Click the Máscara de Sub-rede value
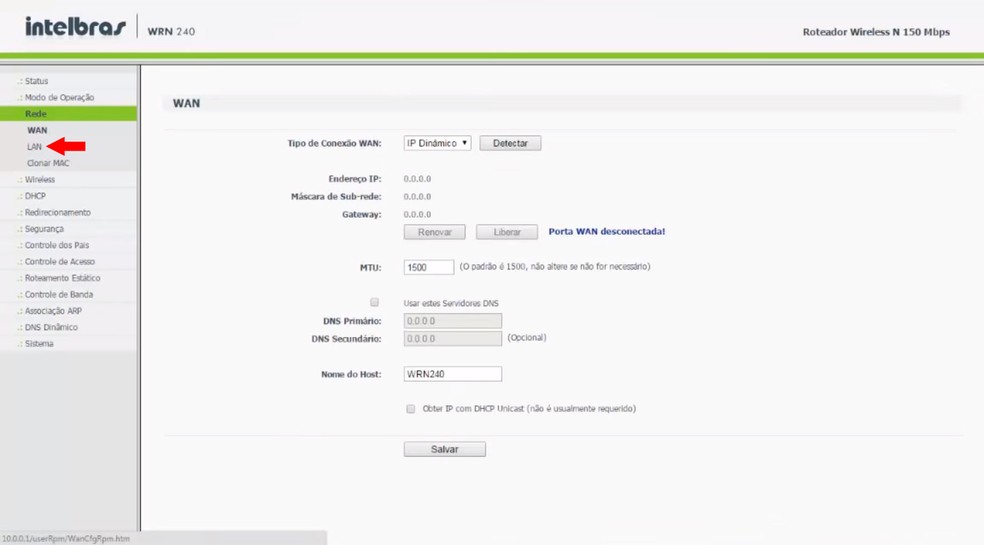The width and height of the screenshot is (984, 545). point(417,197)
